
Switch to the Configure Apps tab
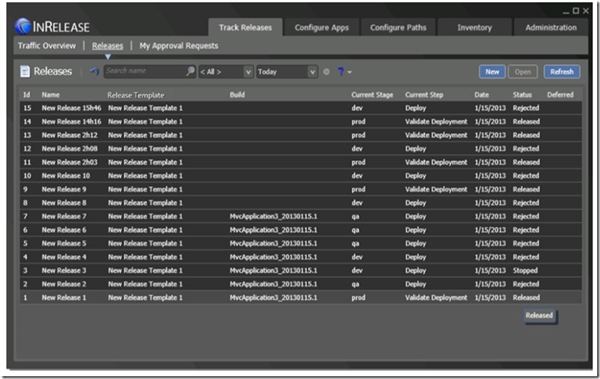(x=321, y=28)
